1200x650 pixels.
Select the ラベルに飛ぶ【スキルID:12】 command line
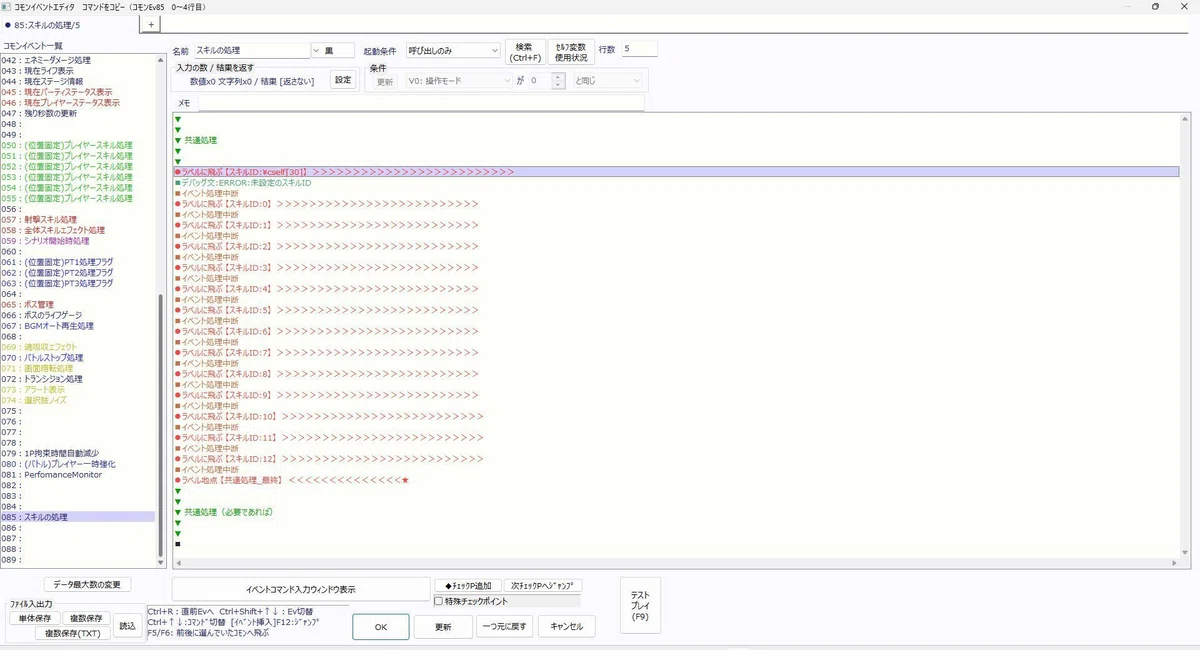329,459
